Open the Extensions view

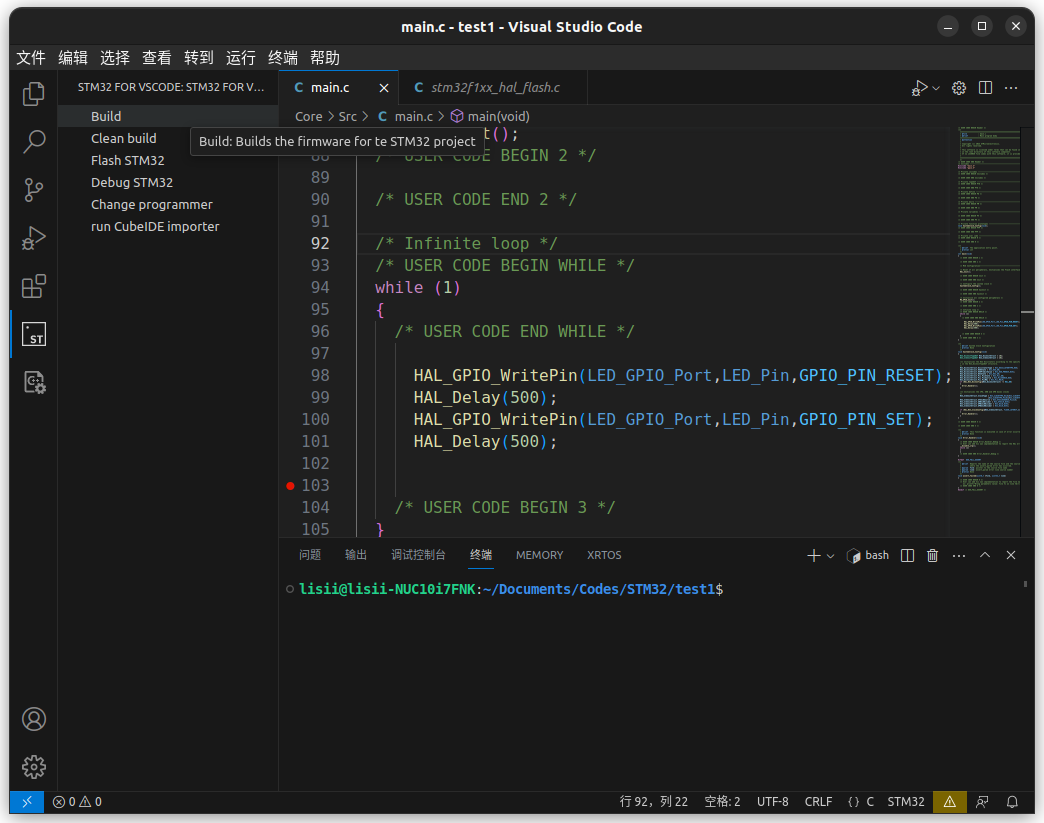pyautogui.click(x=33, y=286)
